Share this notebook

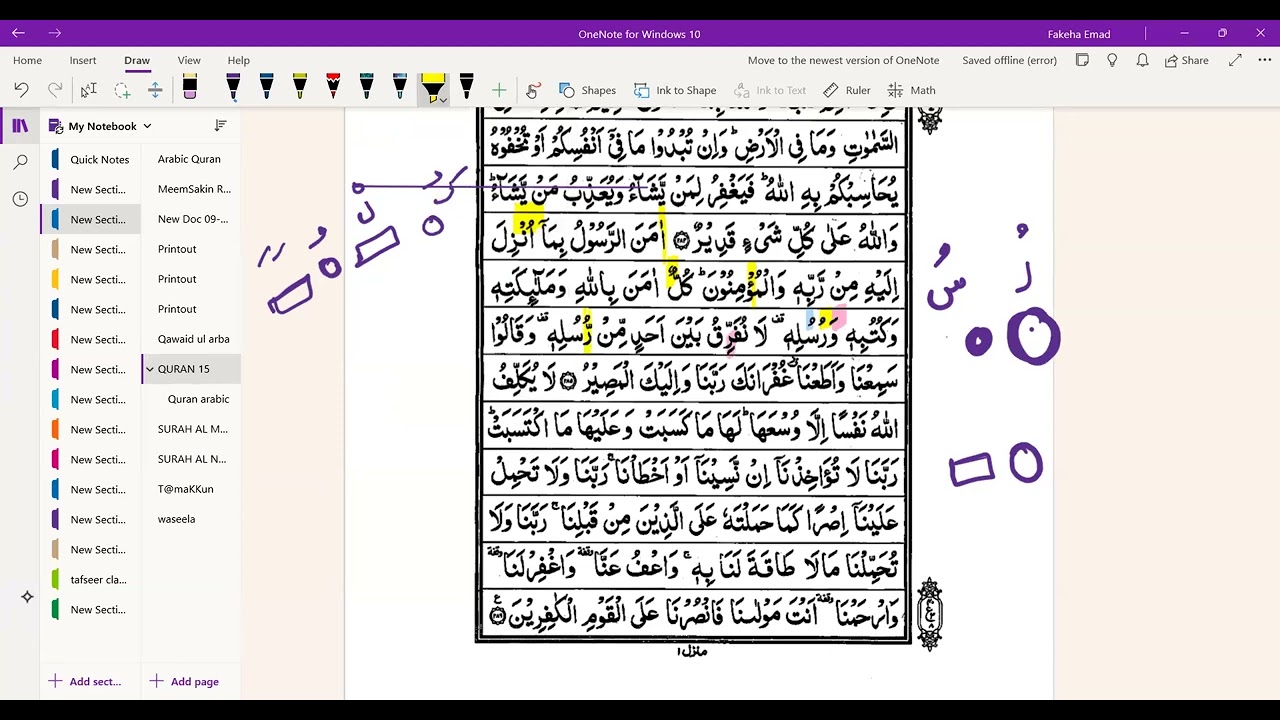pos(1187,60)
